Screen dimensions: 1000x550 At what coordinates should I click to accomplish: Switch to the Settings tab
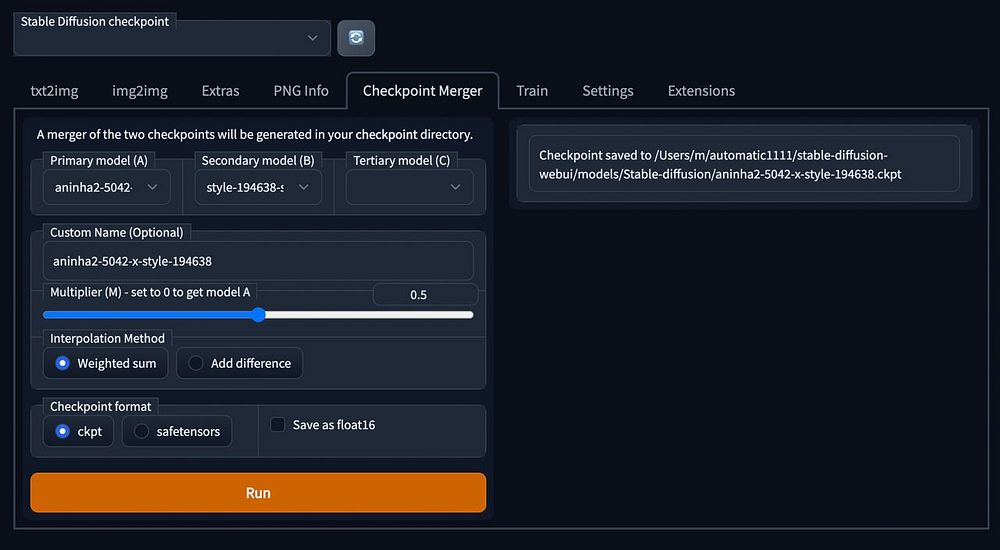608,90
